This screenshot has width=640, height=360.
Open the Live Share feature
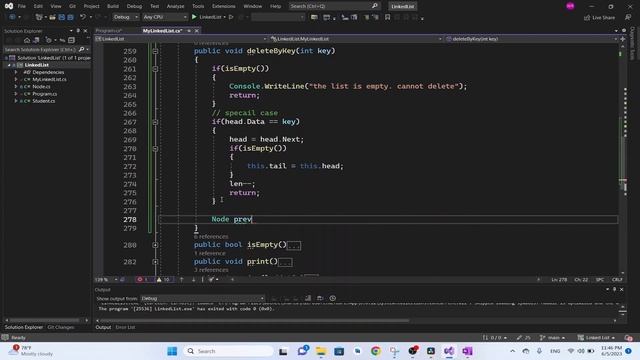coord(599,18)
